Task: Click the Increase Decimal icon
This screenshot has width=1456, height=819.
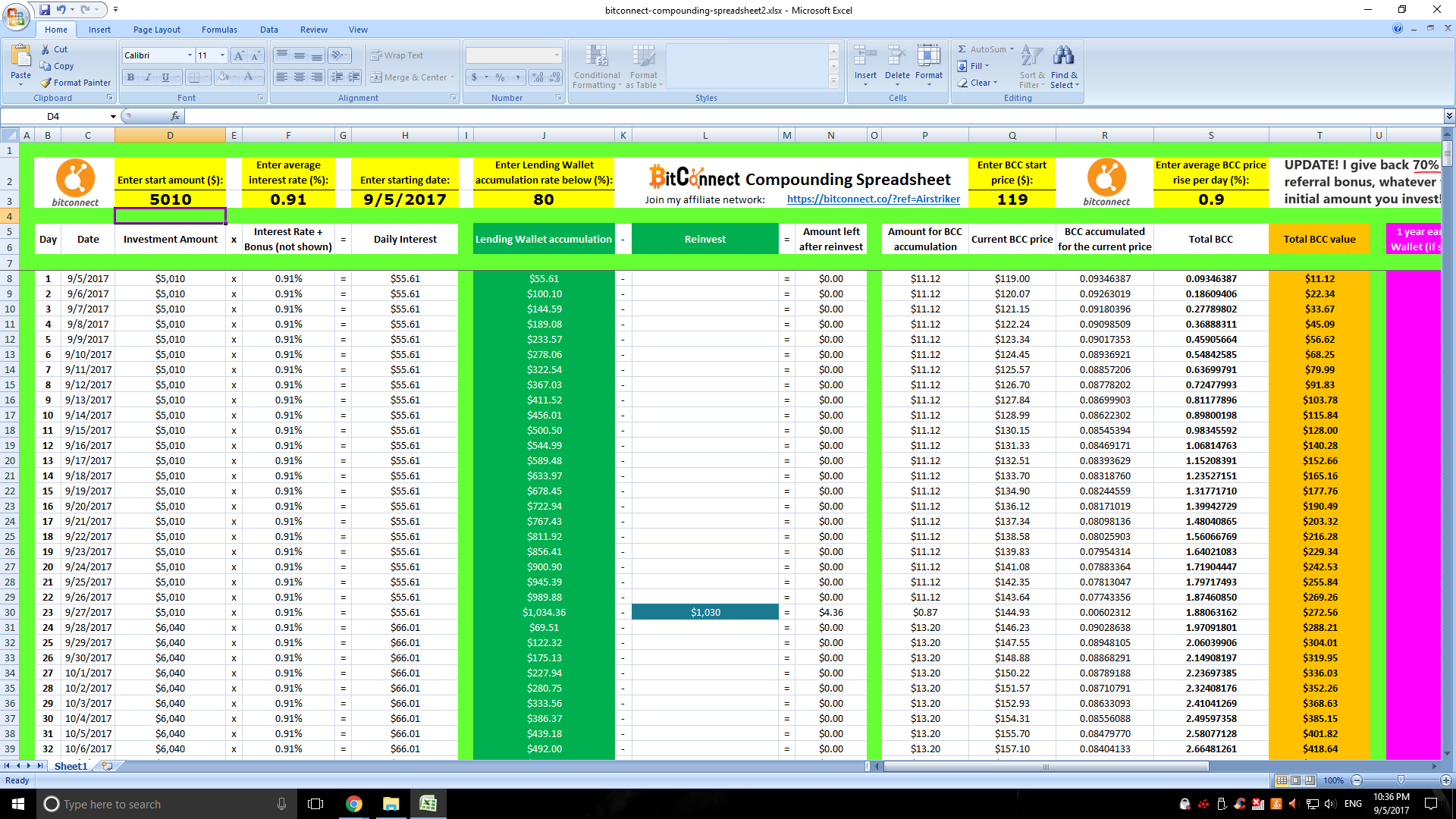Action: (x=538, y=77)
